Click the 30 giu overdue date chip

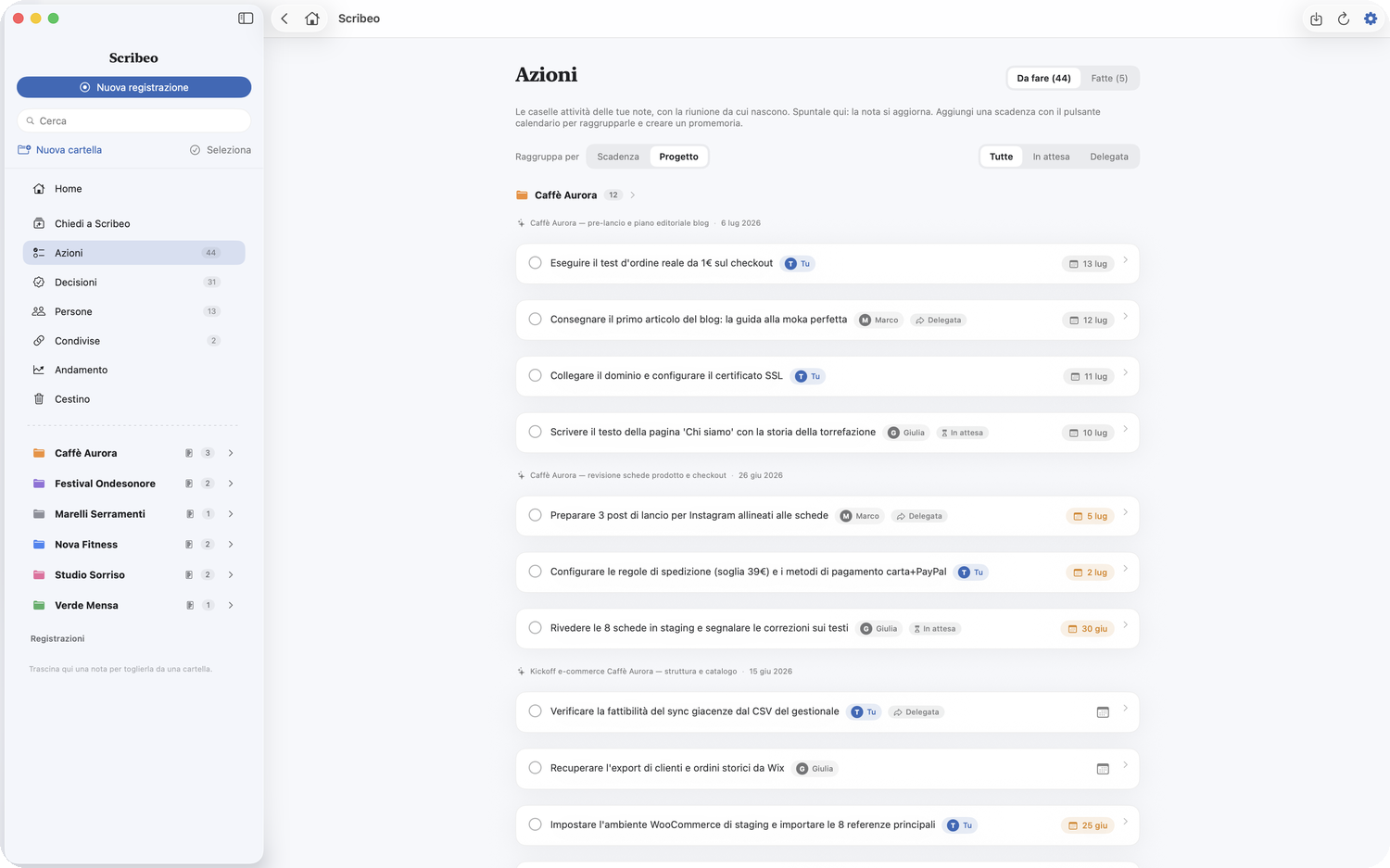[1087, 629]
